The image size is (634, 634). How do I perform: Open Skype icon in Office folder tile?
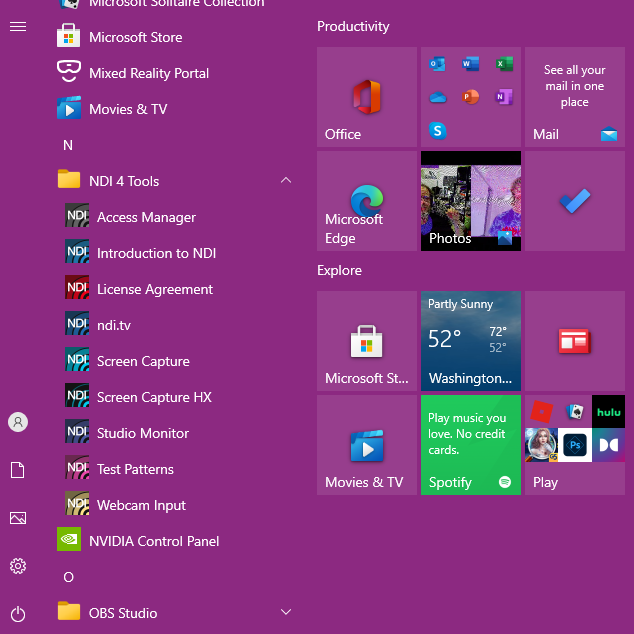pos(437,131)
